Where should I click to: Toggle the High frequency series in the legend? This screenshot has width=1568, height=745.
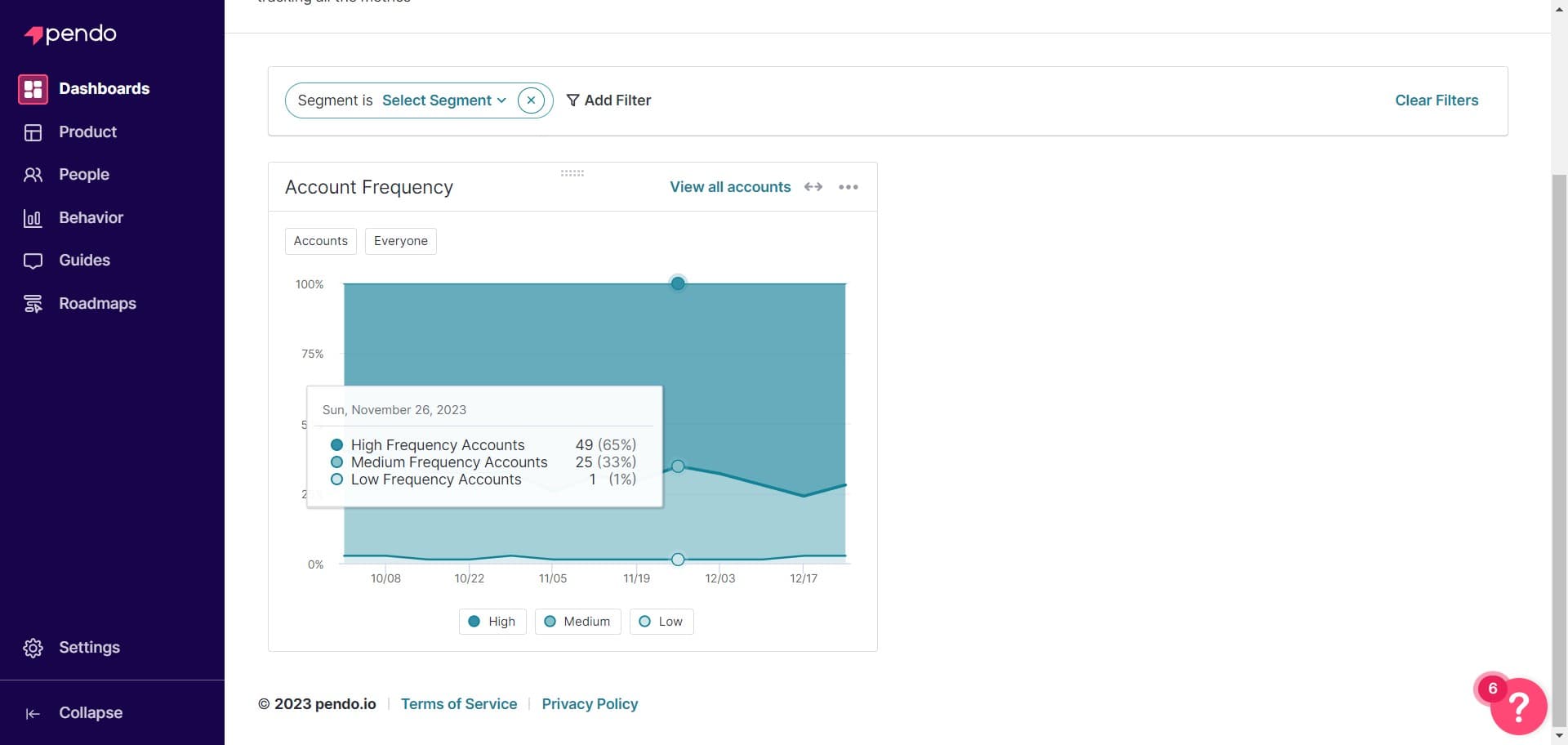492,621
